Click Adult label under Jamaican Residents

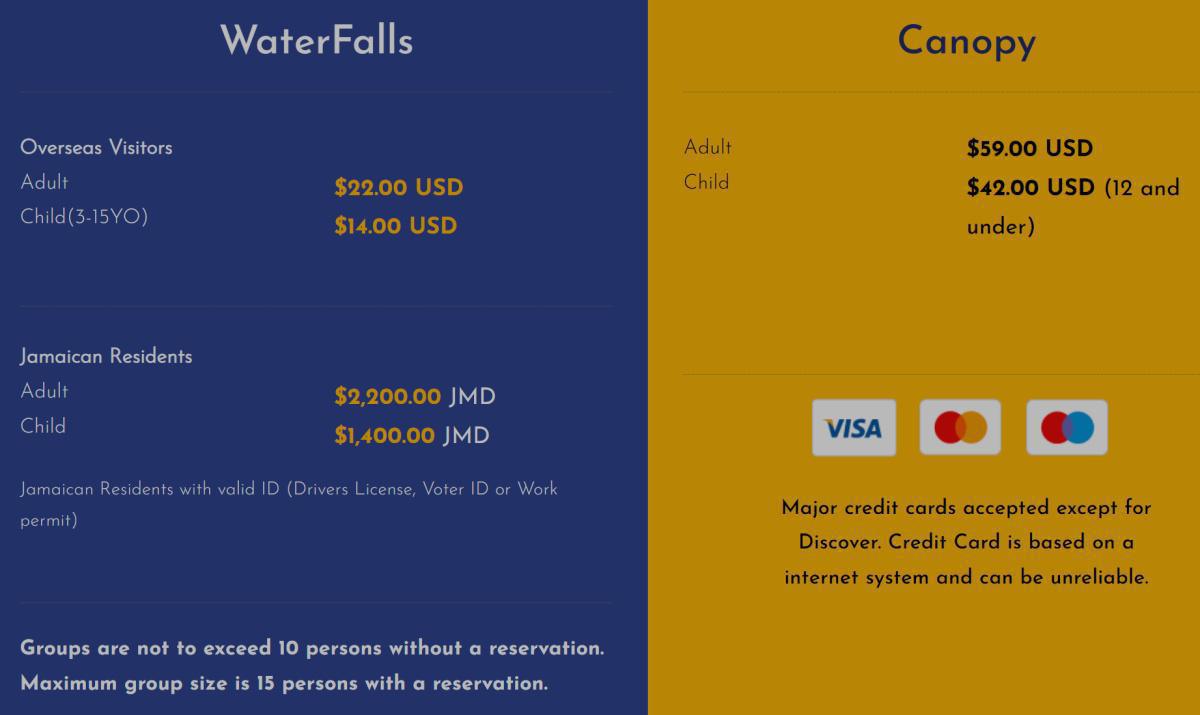45,391
